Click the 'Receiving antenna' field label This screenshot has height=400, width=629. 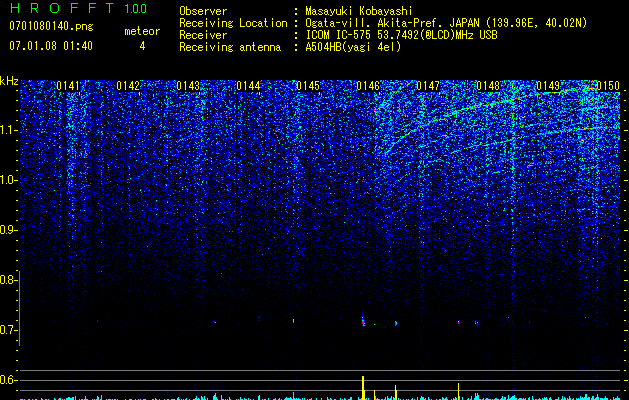(230, 47)
